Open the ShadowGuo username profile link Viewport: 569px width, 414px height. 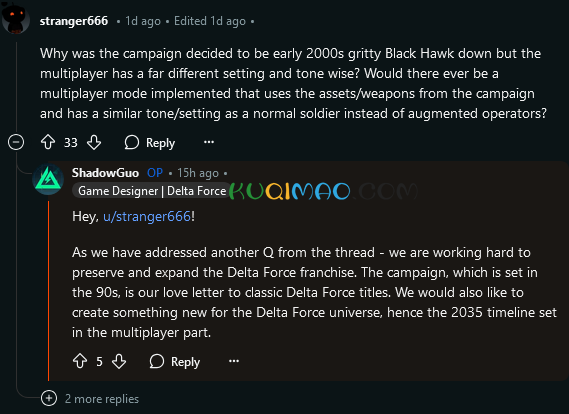click(x=105, y=173)
